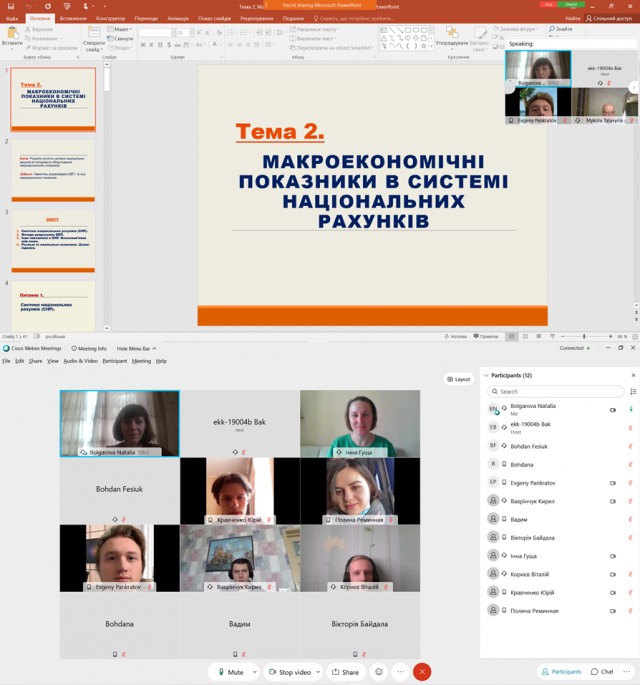The width and height of the screenshot is (640, 685).
Task: Open the Share content button
Action: pos(346,672)
